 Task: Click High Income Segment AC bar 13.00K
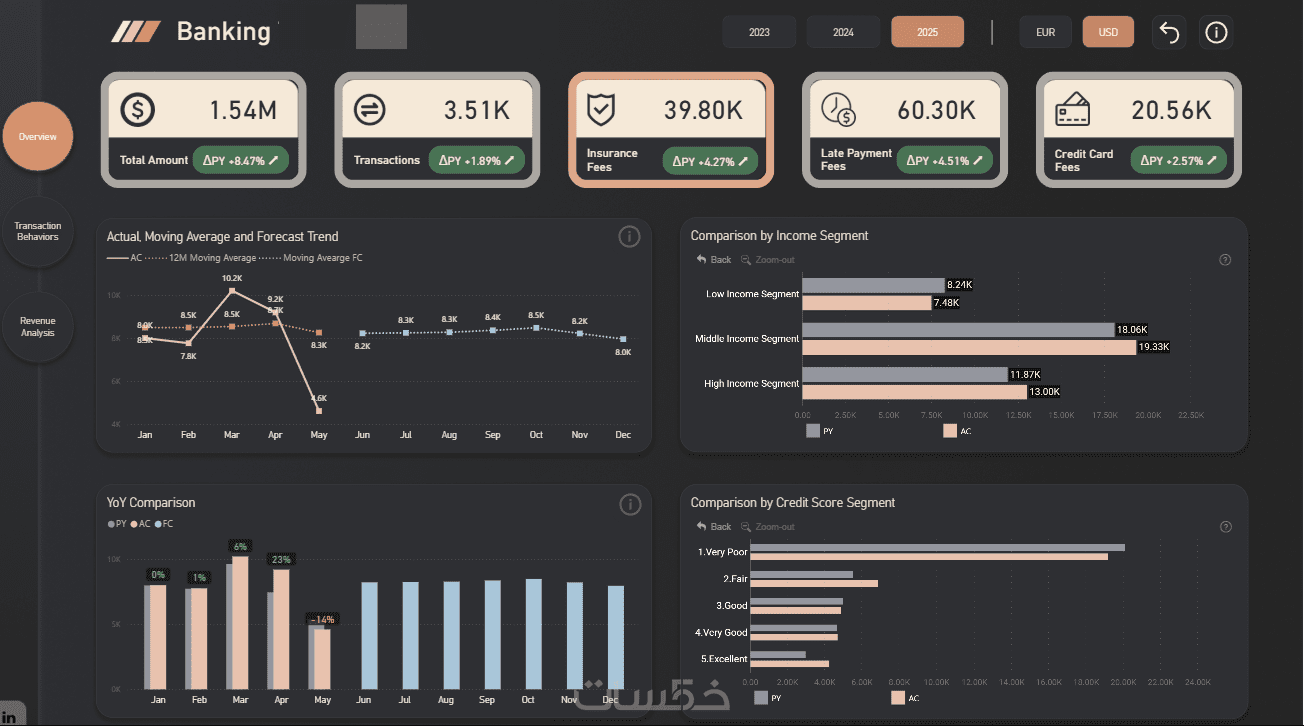point(914,391)
